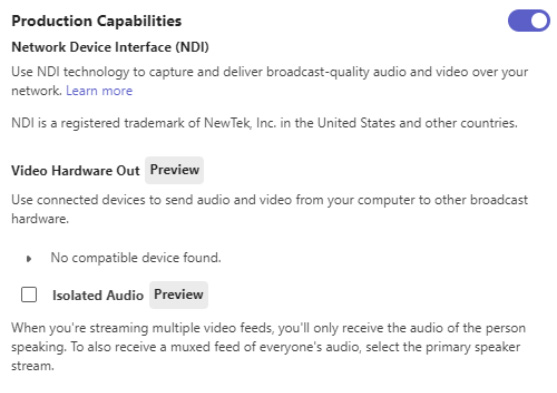Screen dimensions: 557x393
Task: Turn off the Production Capabilities toggle
Action: click(x=529, y=21)
